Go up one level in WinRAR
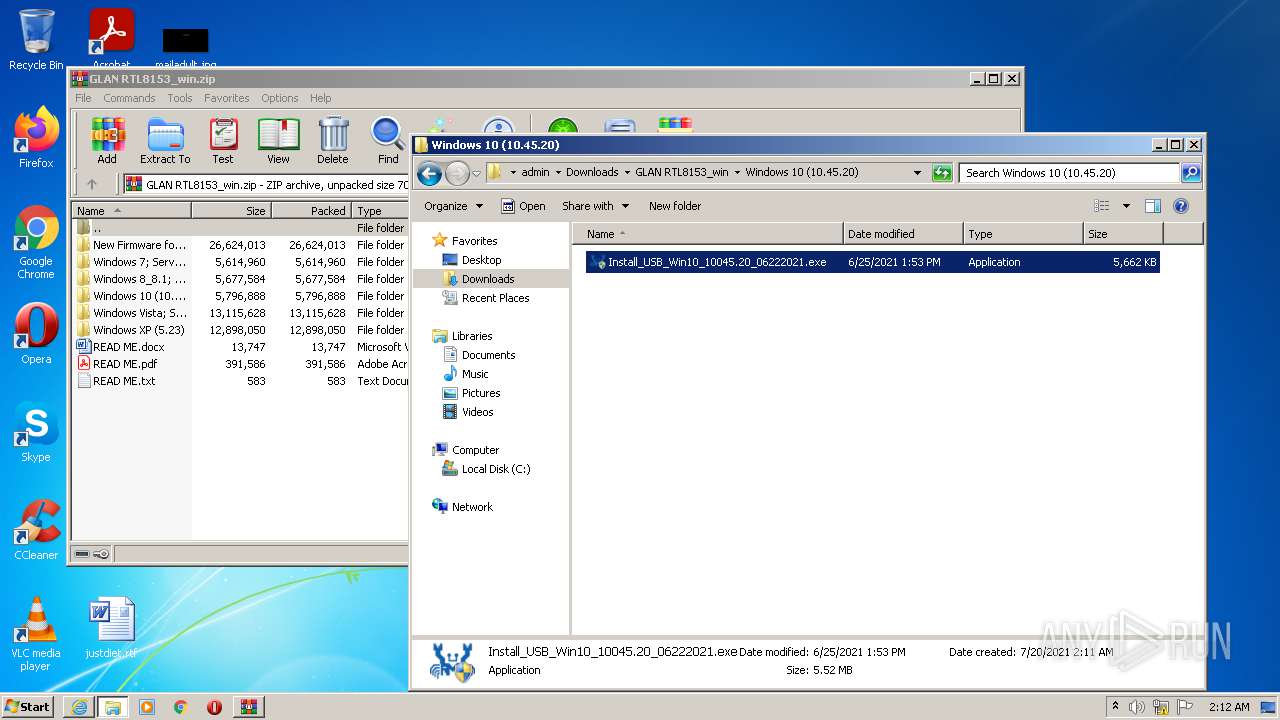 click(x=92, y=184)
